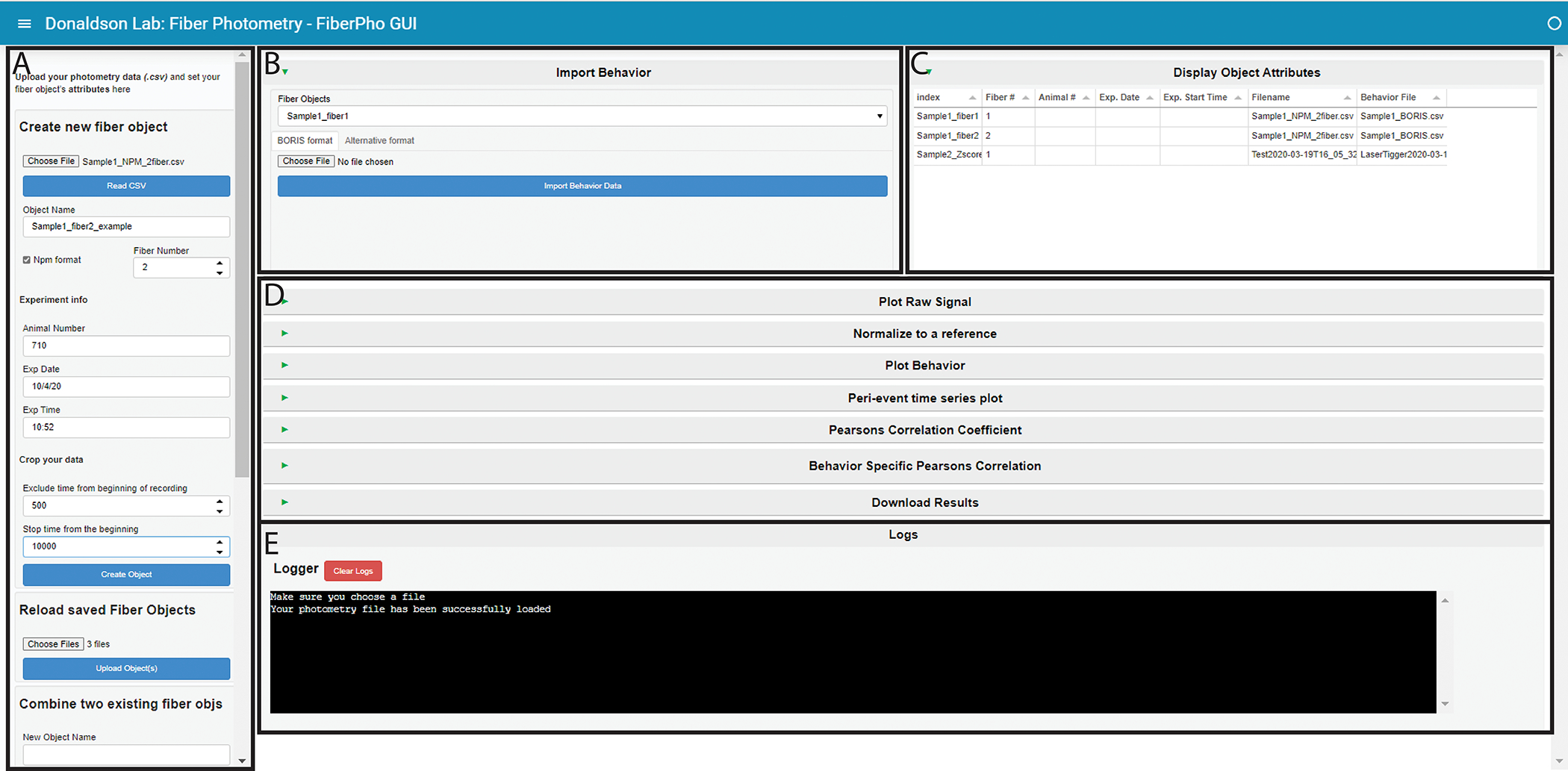
Task: Open the Fiber Objects dropdown
Action: (x=582, y=116)
